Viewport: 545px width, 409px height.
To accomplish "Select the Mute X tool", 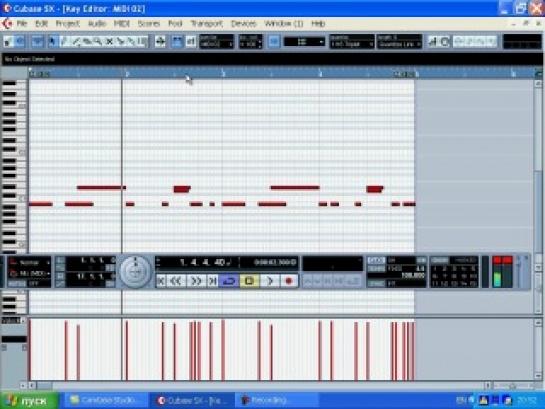I will click(x=109, y=42).
